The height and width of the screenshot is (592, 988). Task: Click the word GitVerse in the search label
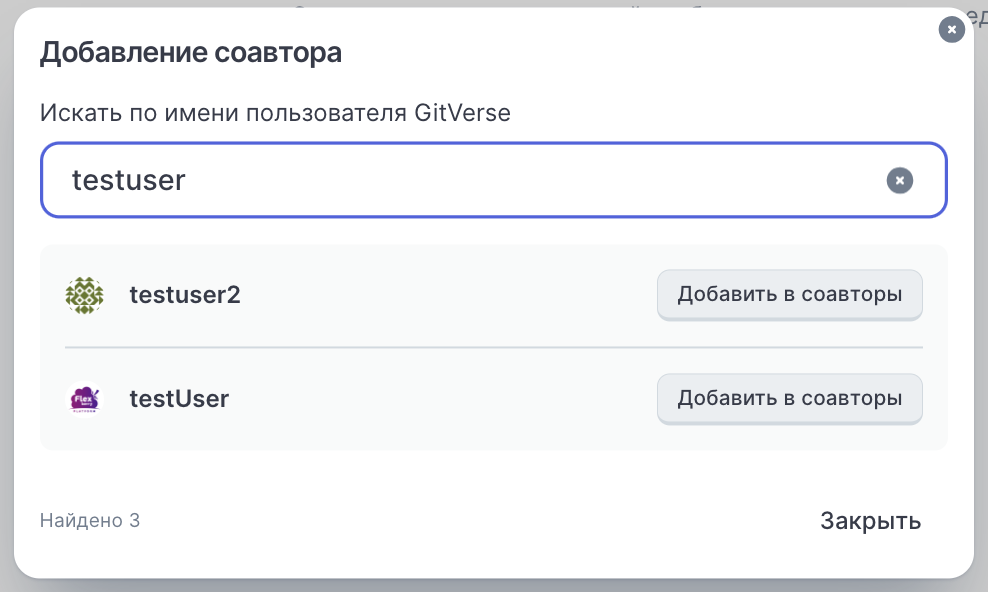(462, 113)
